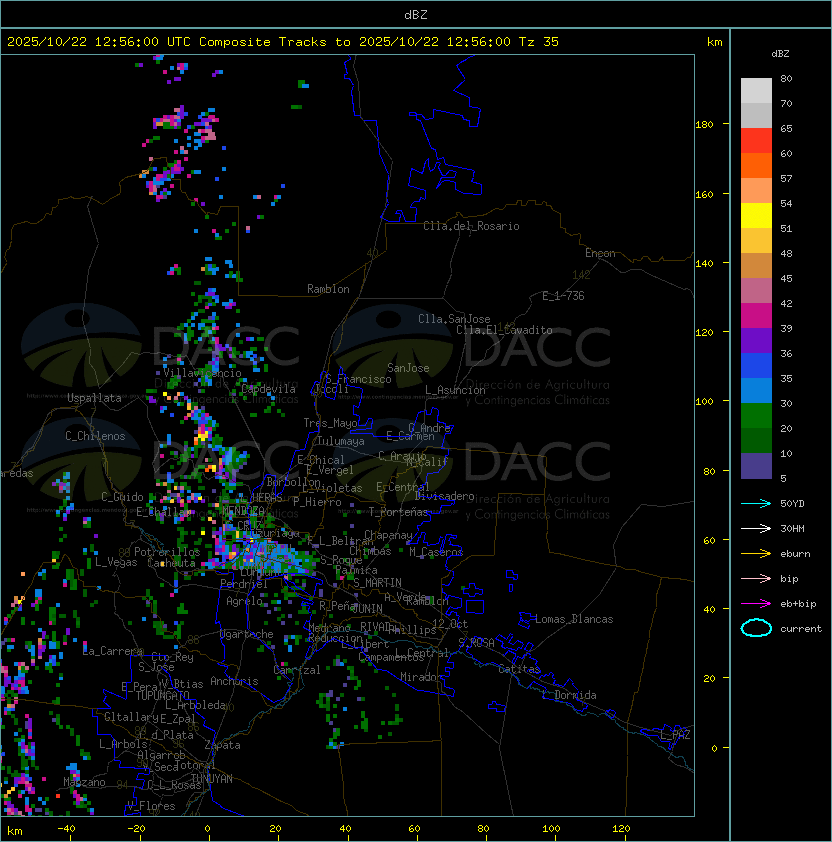Click the 'L_Asuncion' map label
The height and width of the screenshot is (842, 832).
point(455,390)
